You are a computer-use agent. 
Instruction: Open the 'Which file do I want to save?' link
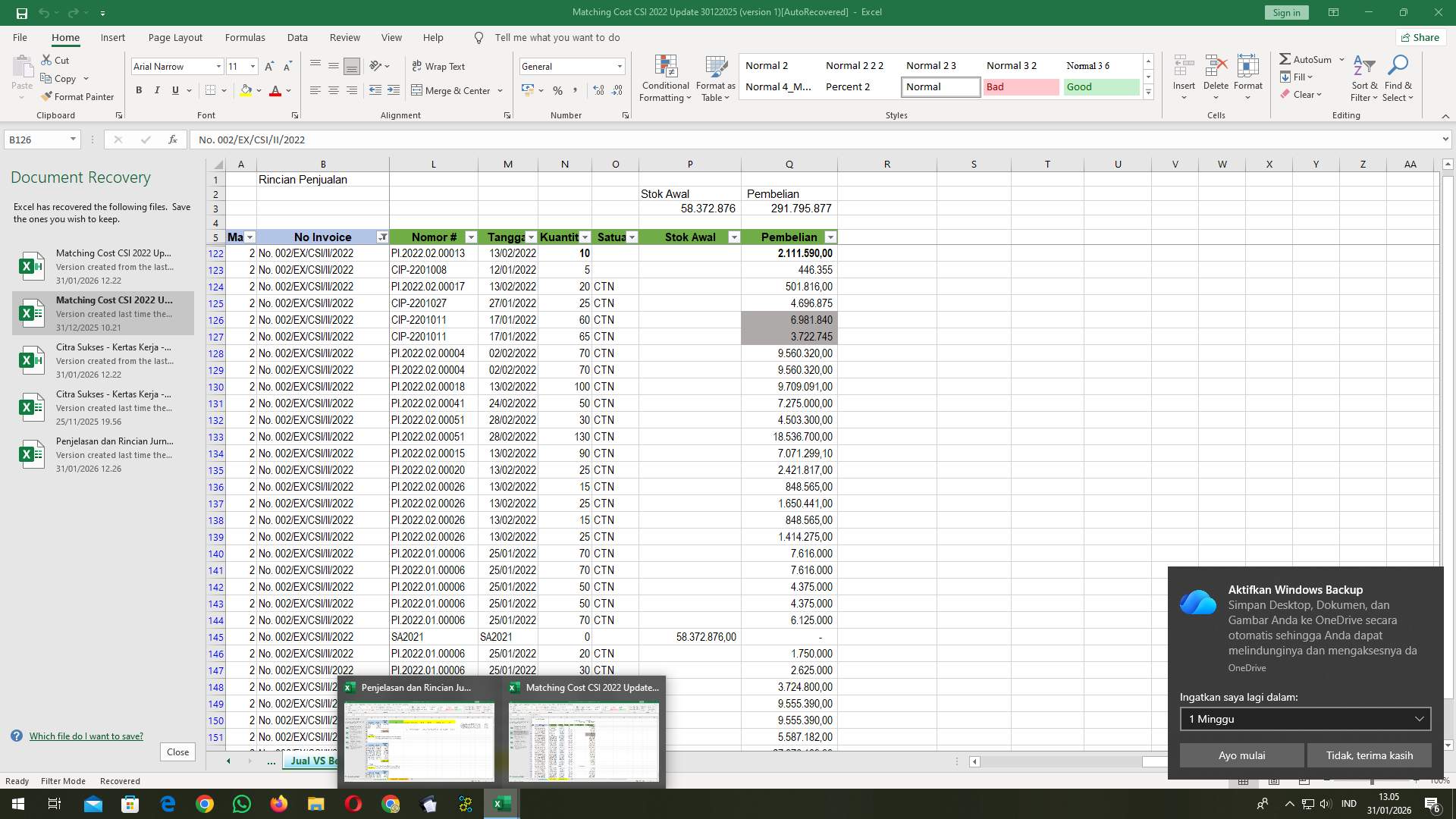click(86, 736)
